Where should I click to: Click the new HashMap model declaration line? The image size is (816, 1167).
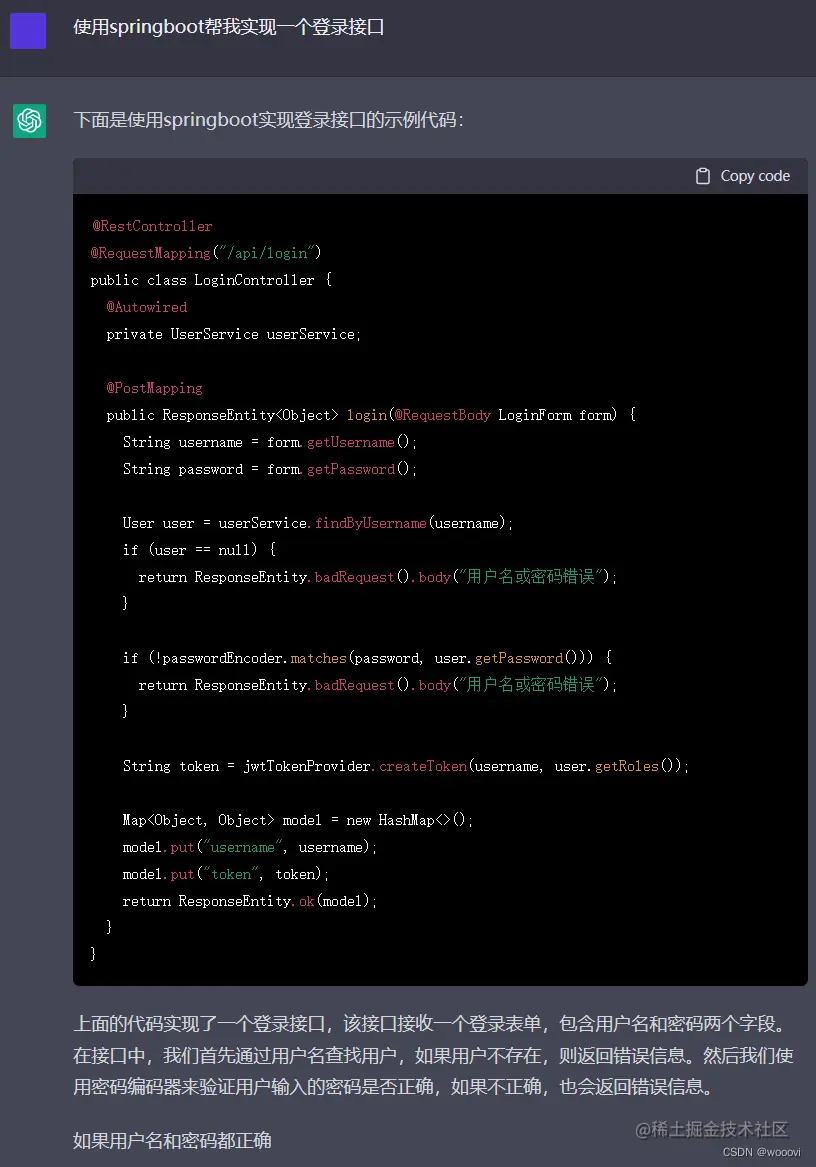click(x=298, y=820)
